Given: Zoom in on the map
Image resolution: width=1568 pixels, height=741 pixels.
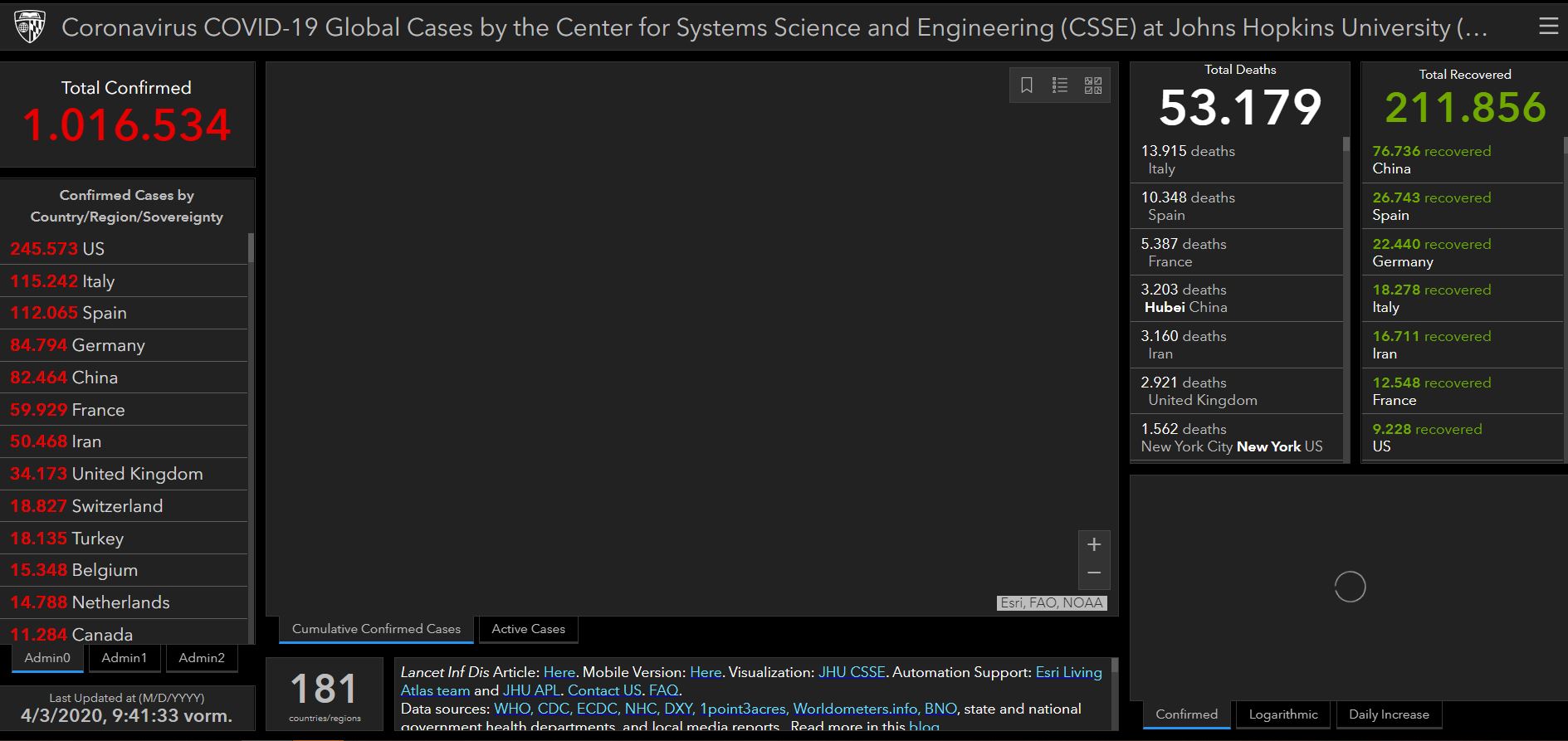Looking at the screenshot, I should coord(1094,544).
